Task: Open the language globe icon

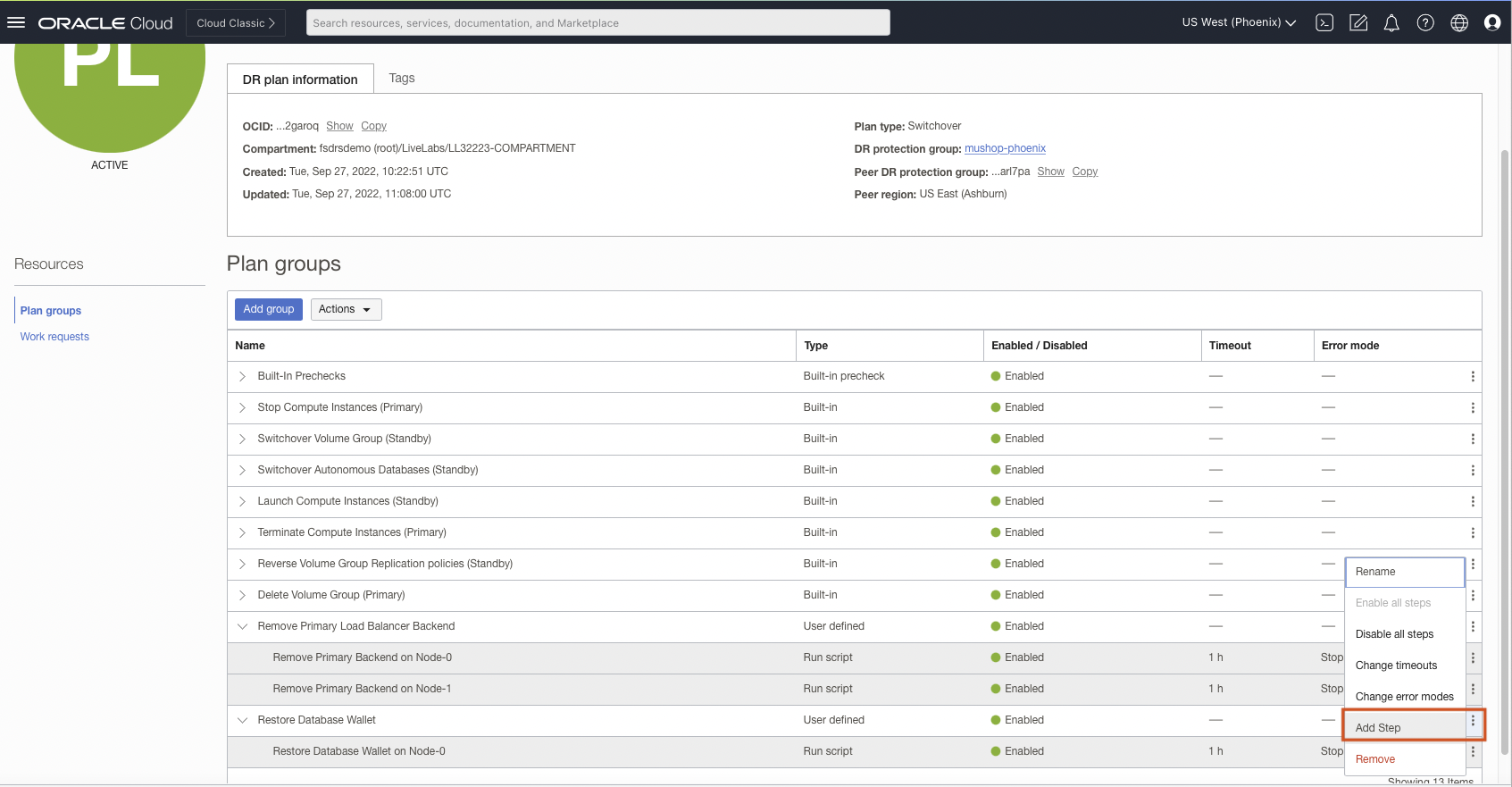Action: 1459,23
